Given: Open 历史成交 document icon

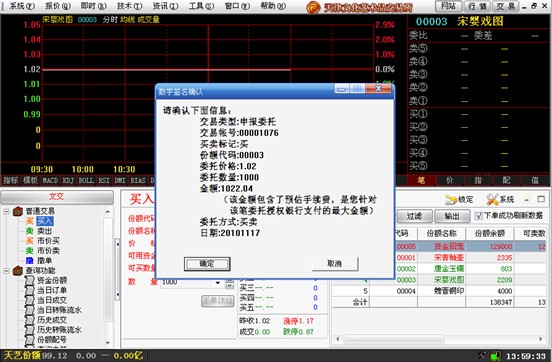Looking at the screenshot, I should coord(30,320).
